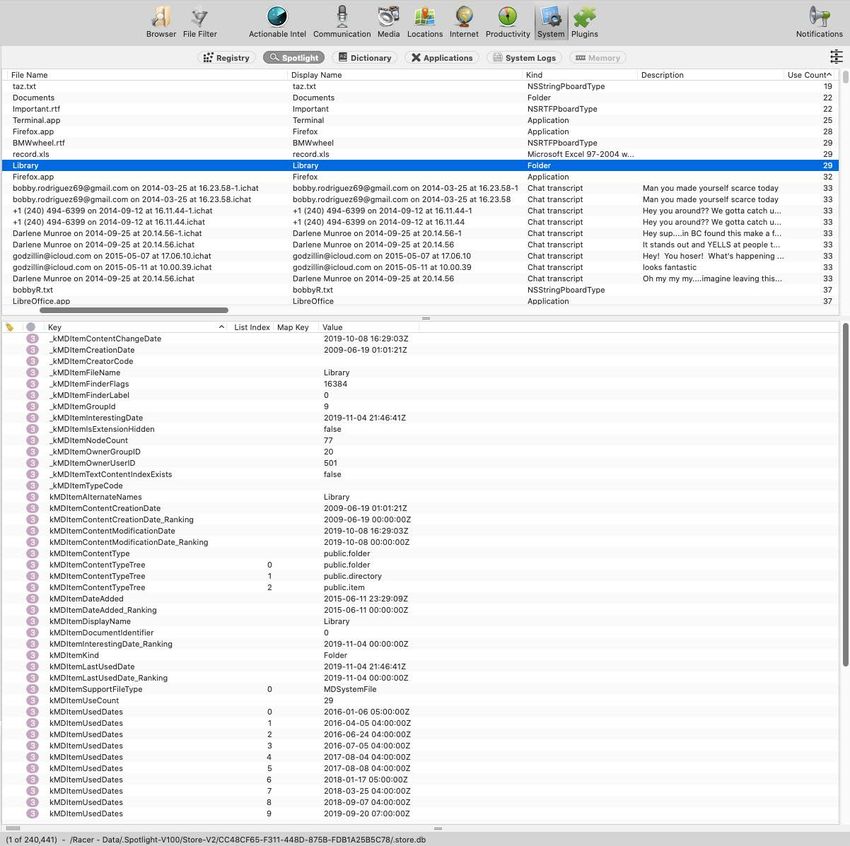Click the disabled Memory tab
Image resolution: width=850 pixels, height=846 pixels.
tap(597, 57)
